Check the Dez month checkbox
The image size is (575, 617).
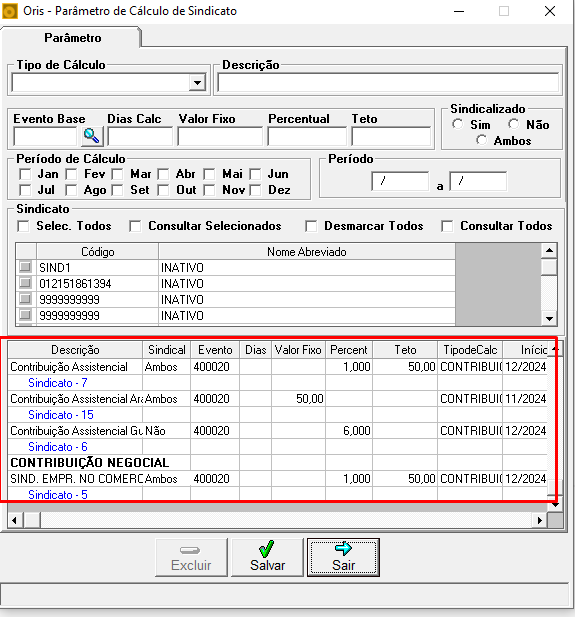click(x=255, y=190)
